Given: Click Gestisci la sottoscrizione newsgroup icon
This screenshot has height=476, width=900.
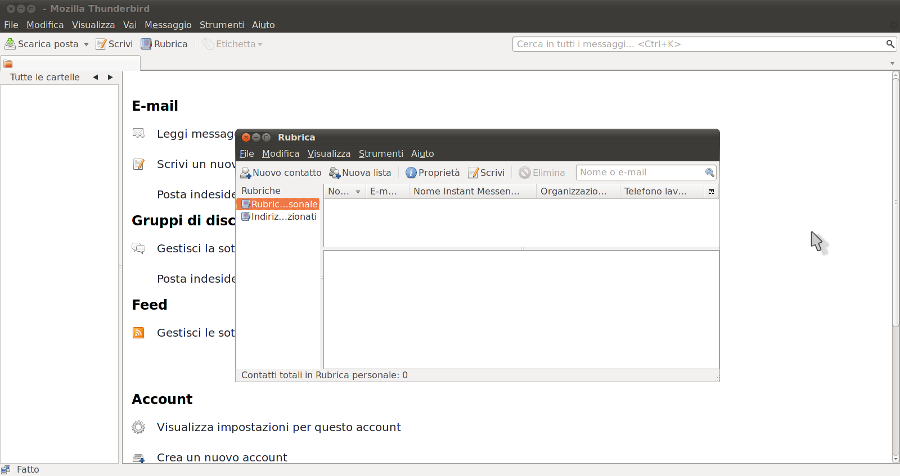Looking at the screenshot, I should [x=138, y=248].
